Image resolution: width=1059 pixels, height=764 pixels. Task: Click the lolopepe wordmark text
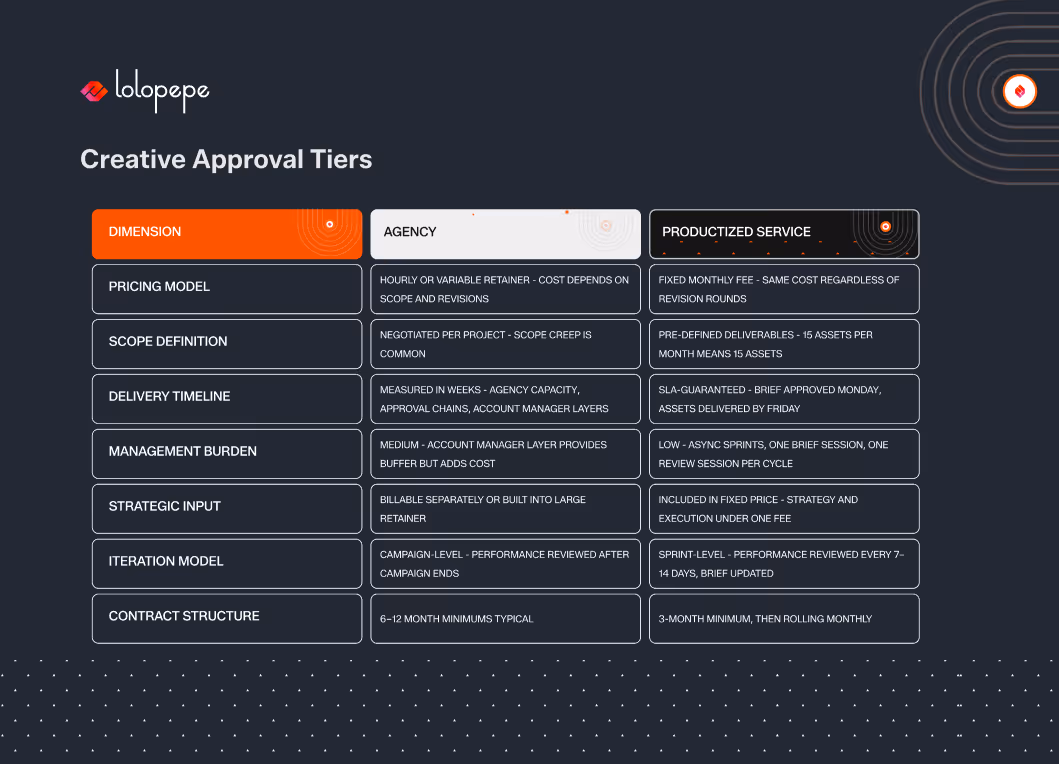point(162,91)
